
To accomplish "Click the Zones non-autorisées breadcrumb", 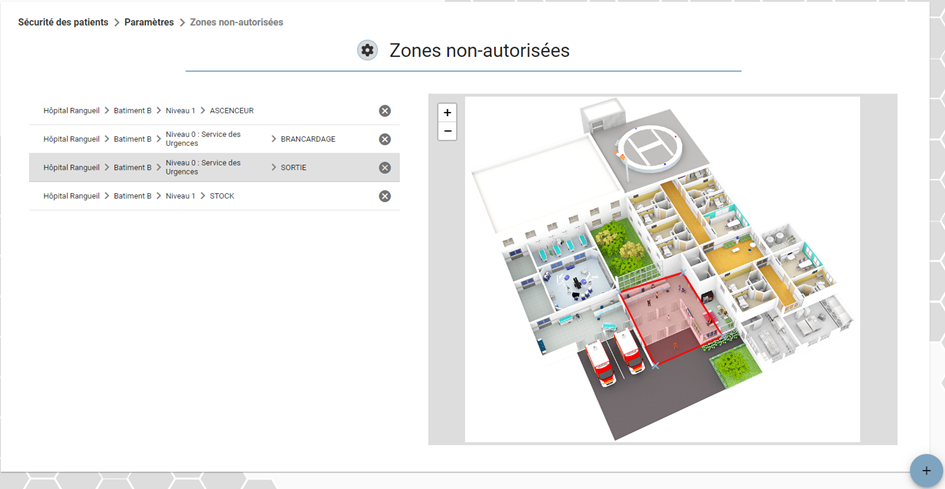I will 236,22.
